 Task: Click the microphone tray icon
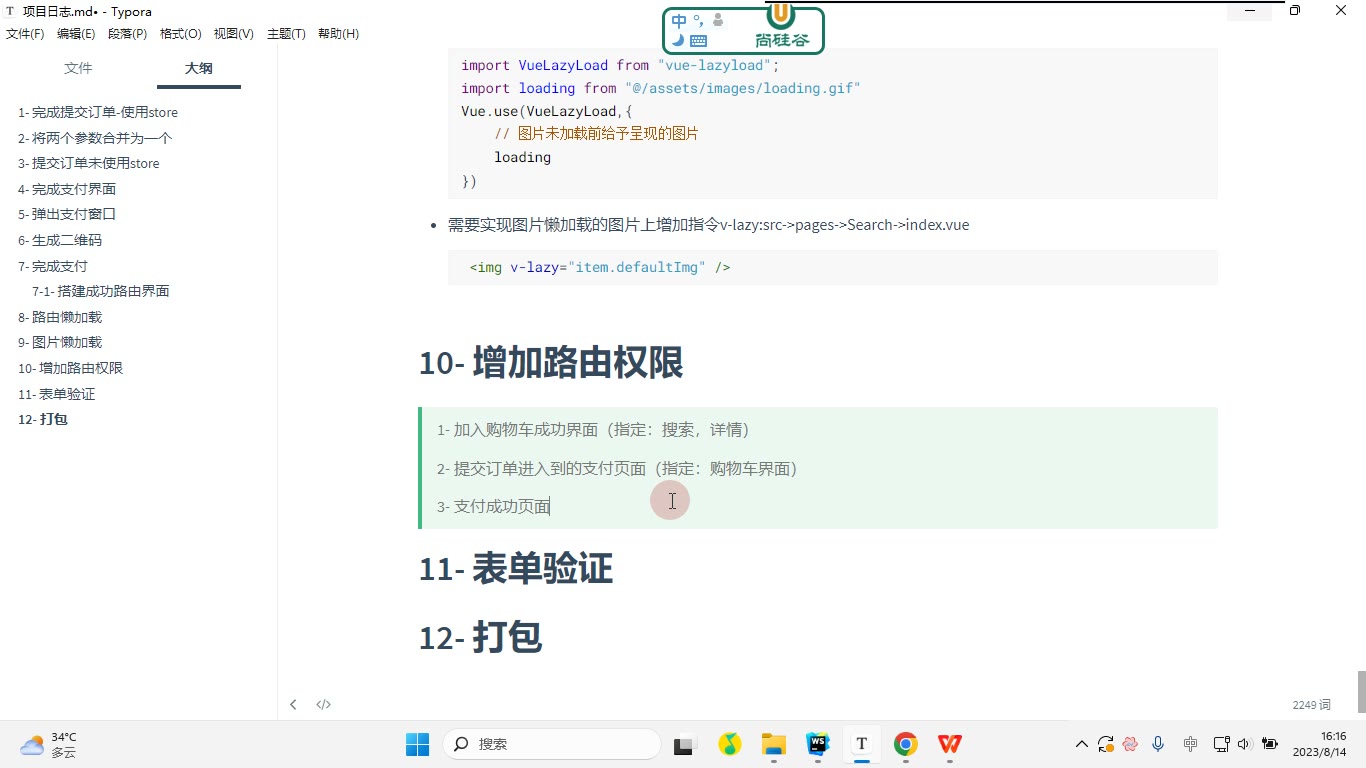[x=1158, y=744]
